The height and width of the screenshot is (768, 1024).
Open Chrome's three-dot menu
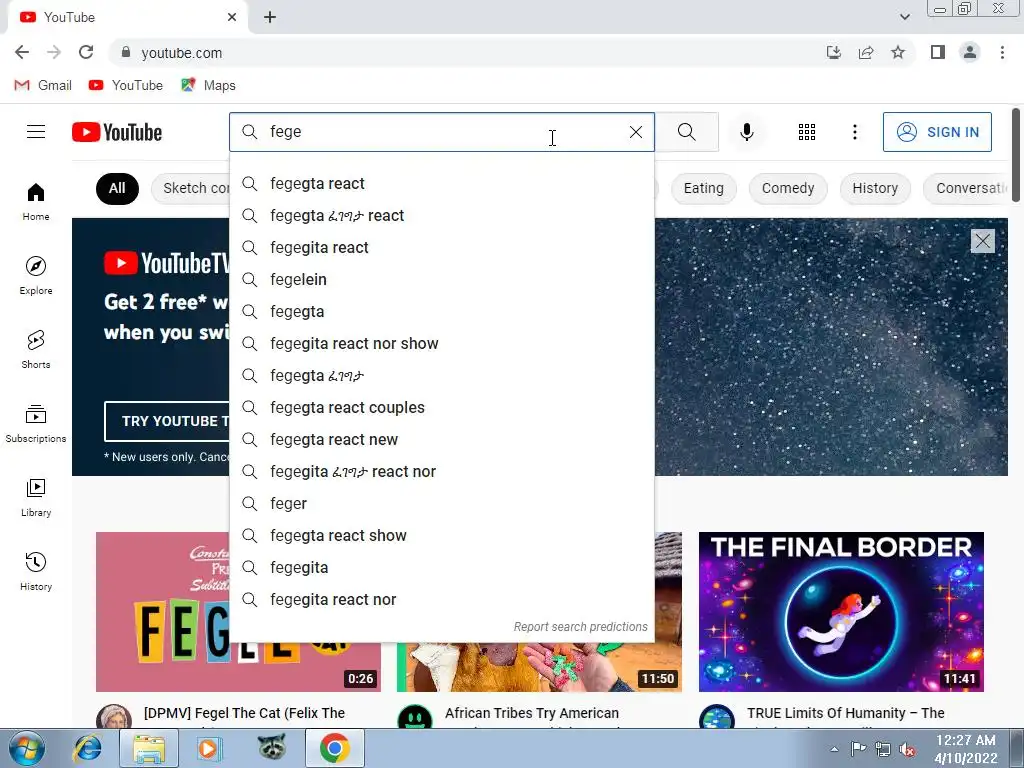[x=1002, y=52]
